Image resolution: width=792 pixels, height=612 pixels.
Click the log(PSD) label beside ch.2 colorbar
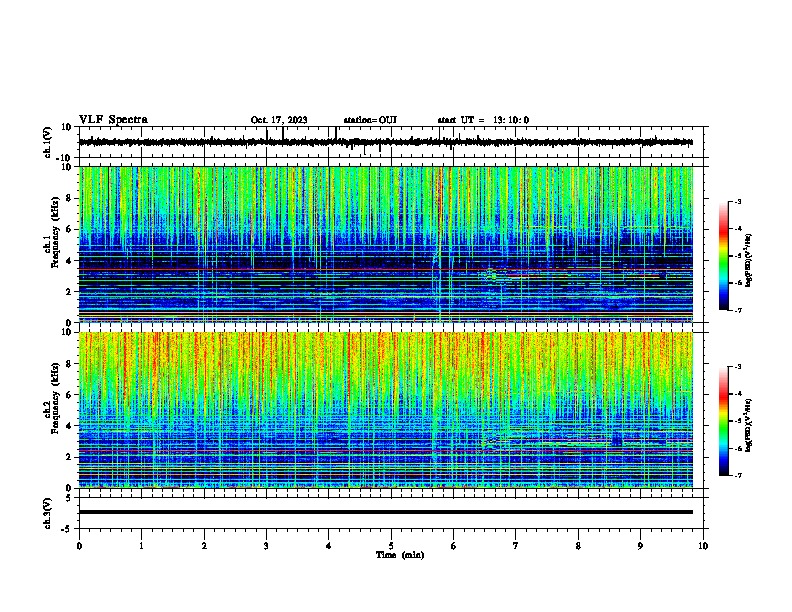(748, 425)
